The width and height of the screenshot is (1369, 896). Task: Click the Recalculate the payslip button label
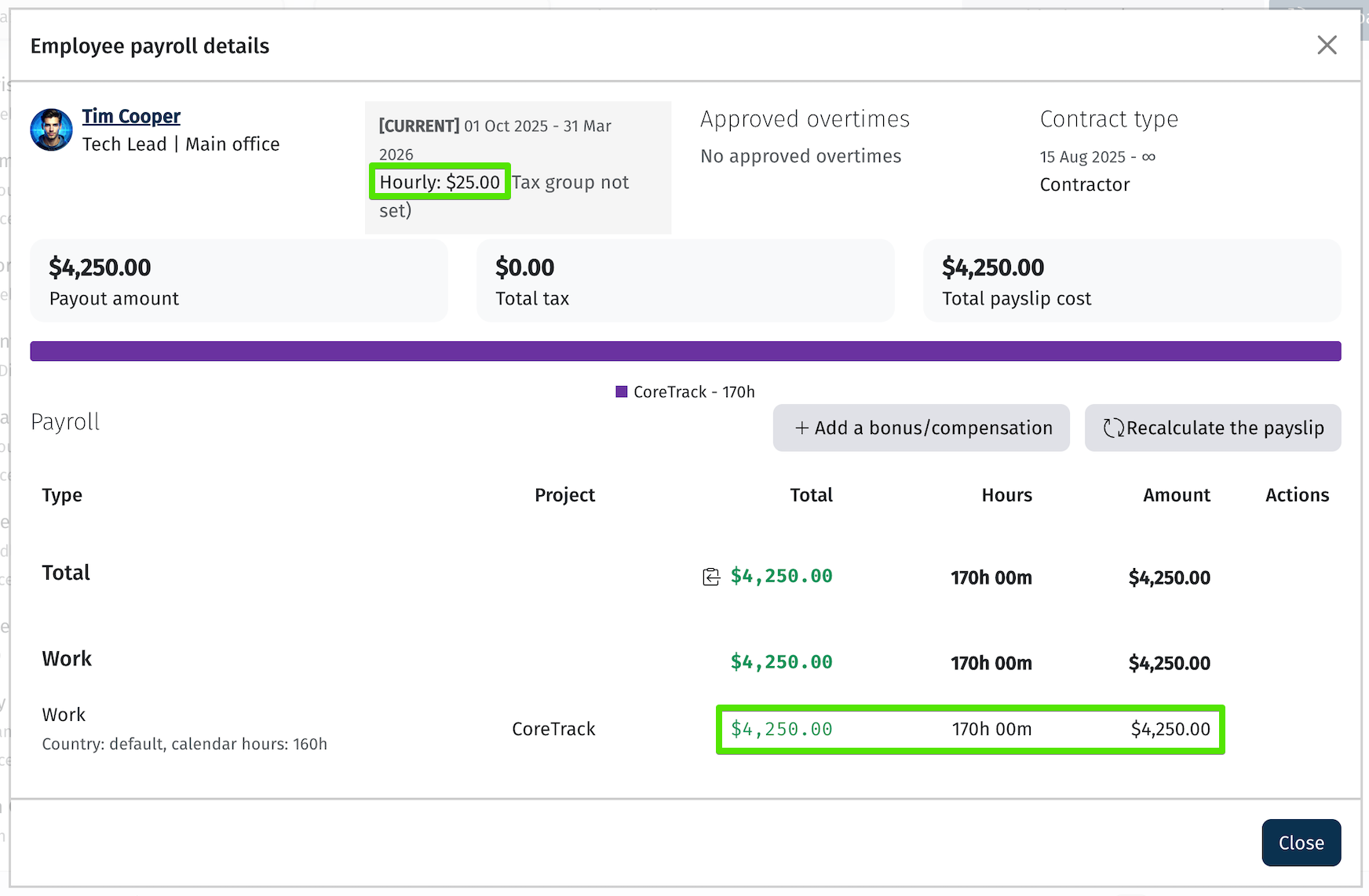pyautogui.click(x=1225, y=428)
